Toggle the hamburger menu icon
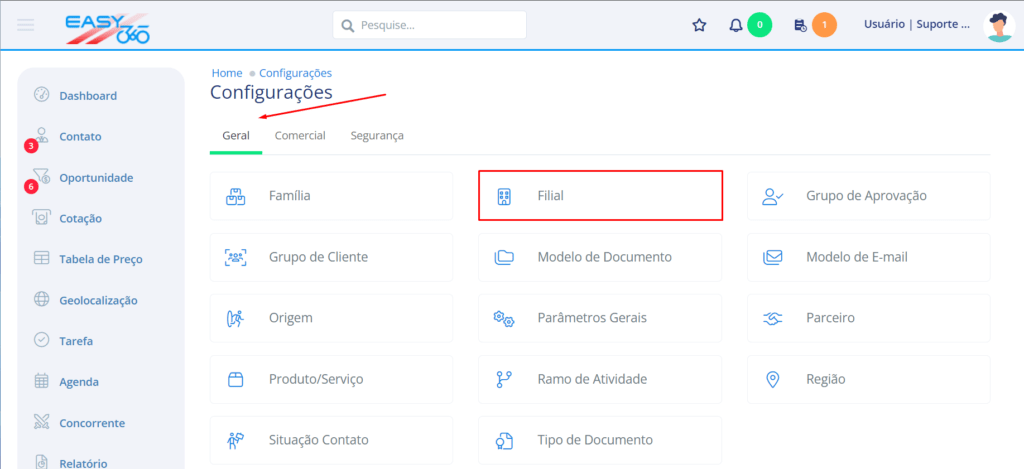 pyautogui.click(x=26, y=25)
